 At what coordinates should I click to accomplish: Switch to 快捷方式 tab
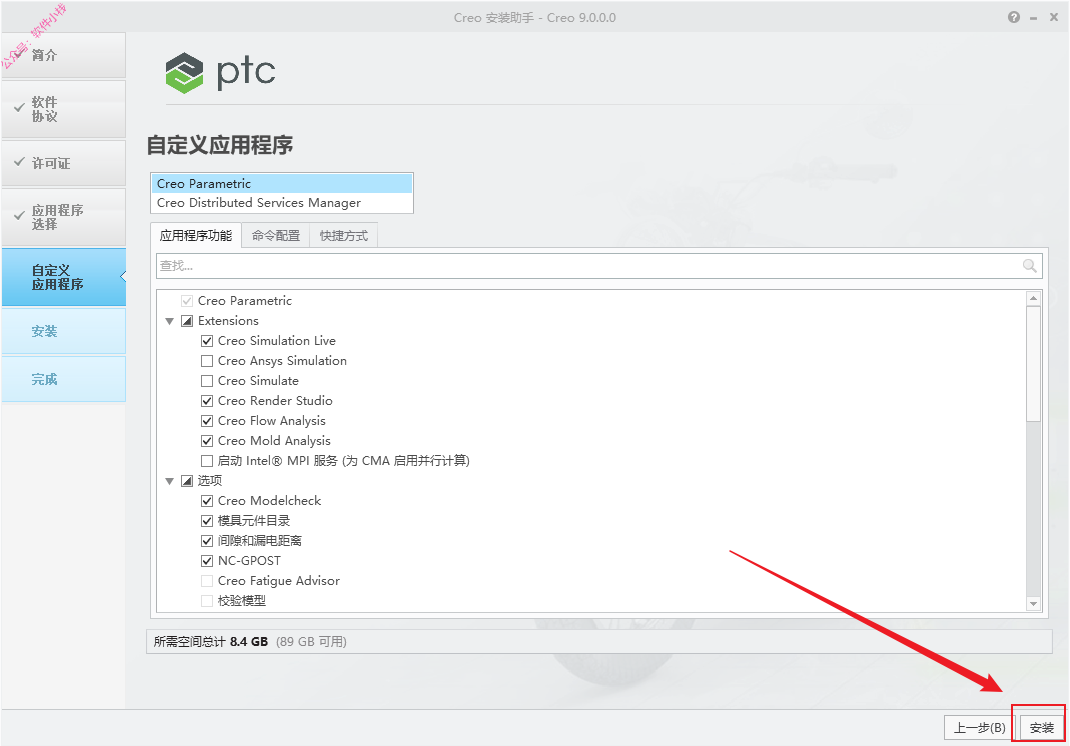pos(343,235)
